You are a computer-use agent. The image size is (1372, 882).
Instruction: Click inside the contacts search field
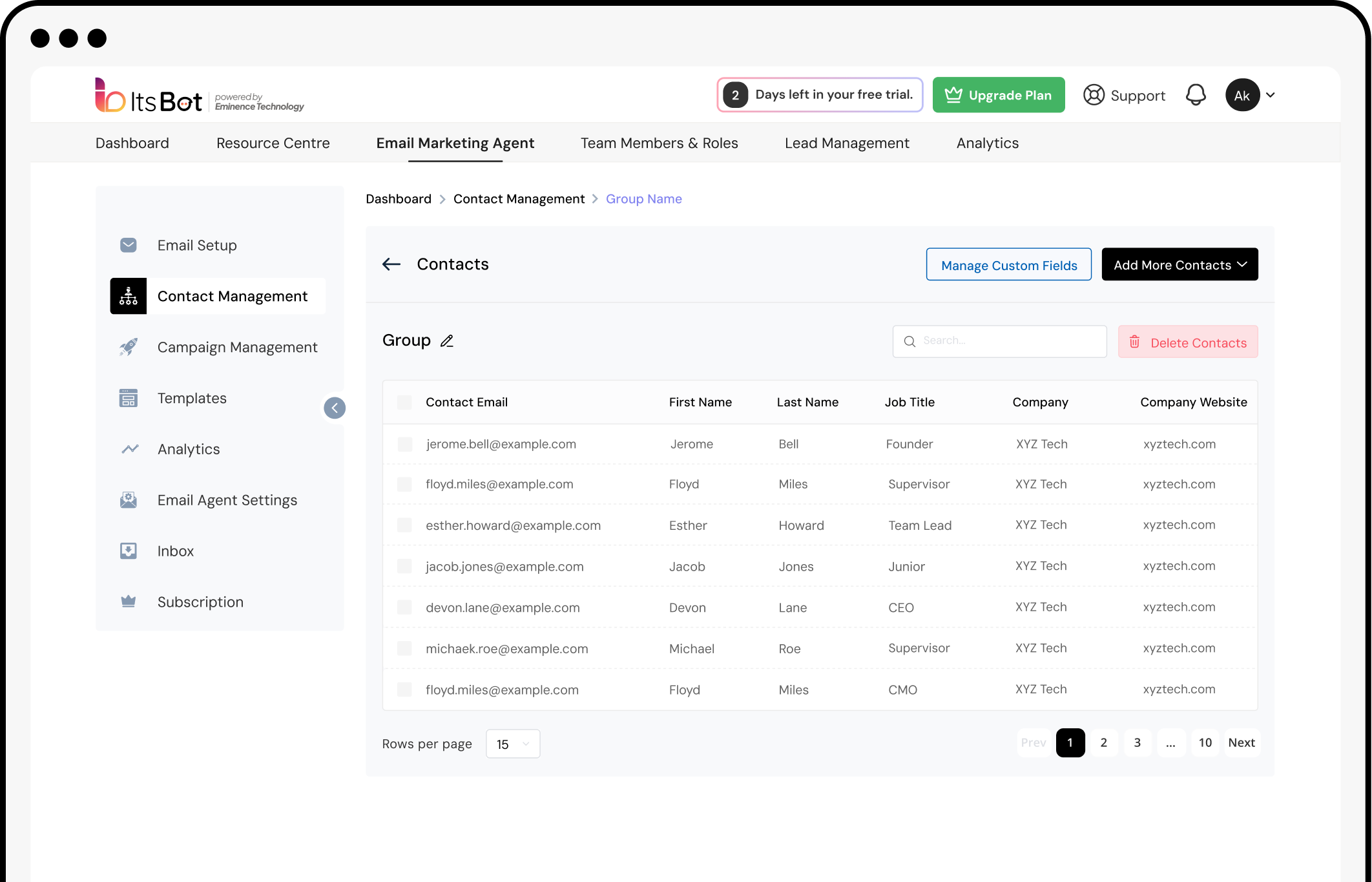[999, 341]
